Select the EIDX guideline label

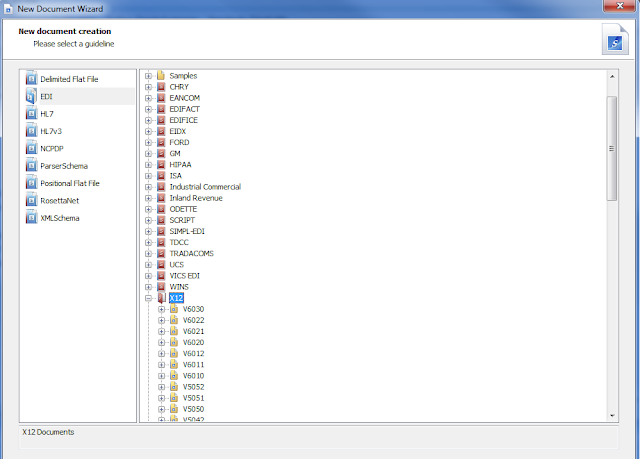coord(178,131)
